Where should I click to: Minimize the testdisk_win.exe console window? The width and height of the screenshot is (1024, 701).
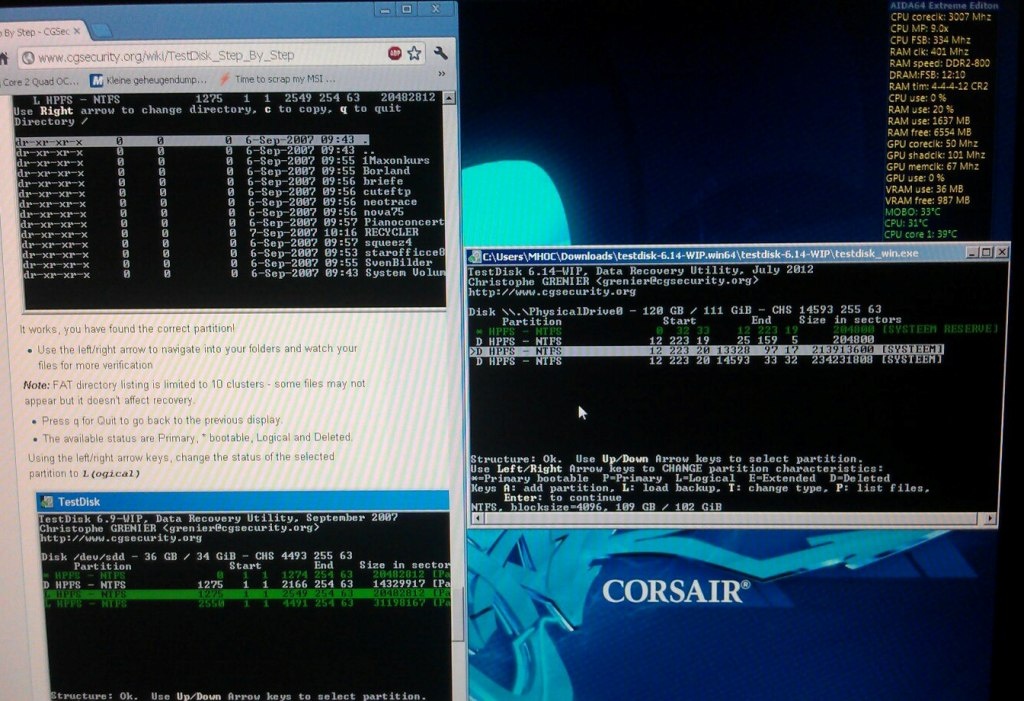tap(972, 252)
